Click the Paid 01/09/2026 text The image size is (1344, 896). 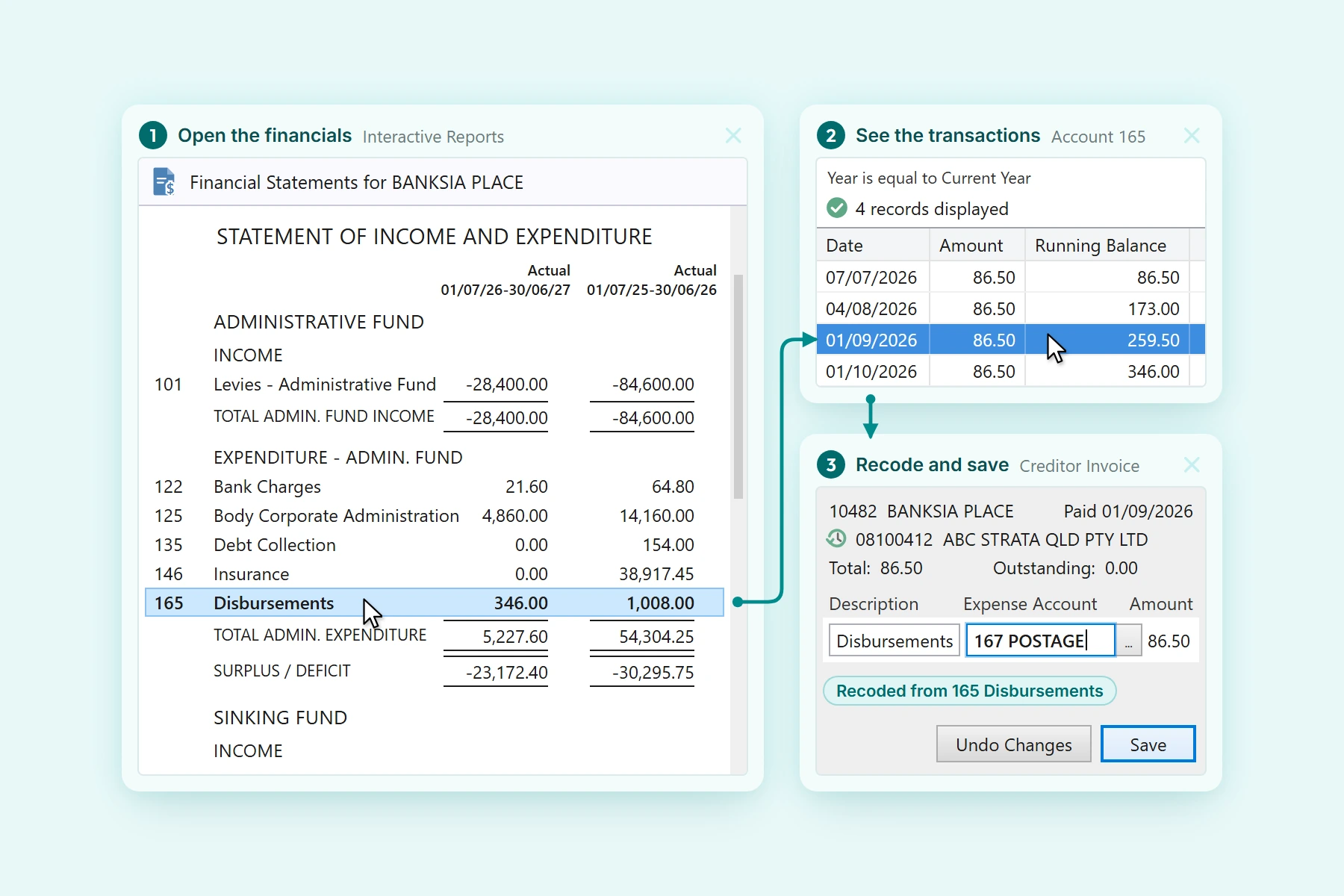pos(1128,511)
